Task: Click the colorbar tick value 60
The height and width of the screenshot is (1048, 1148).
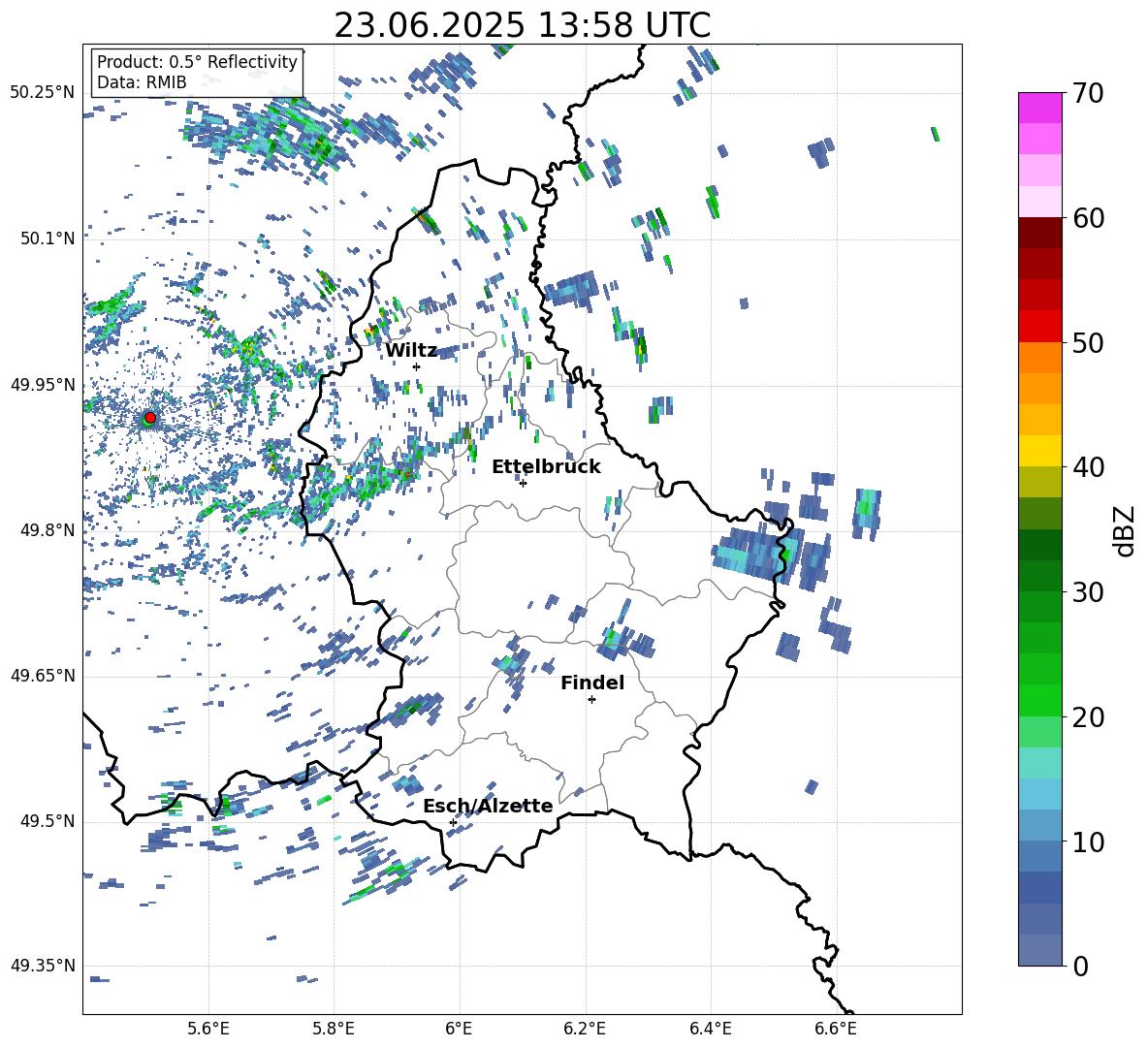Action: (1088, 218)
